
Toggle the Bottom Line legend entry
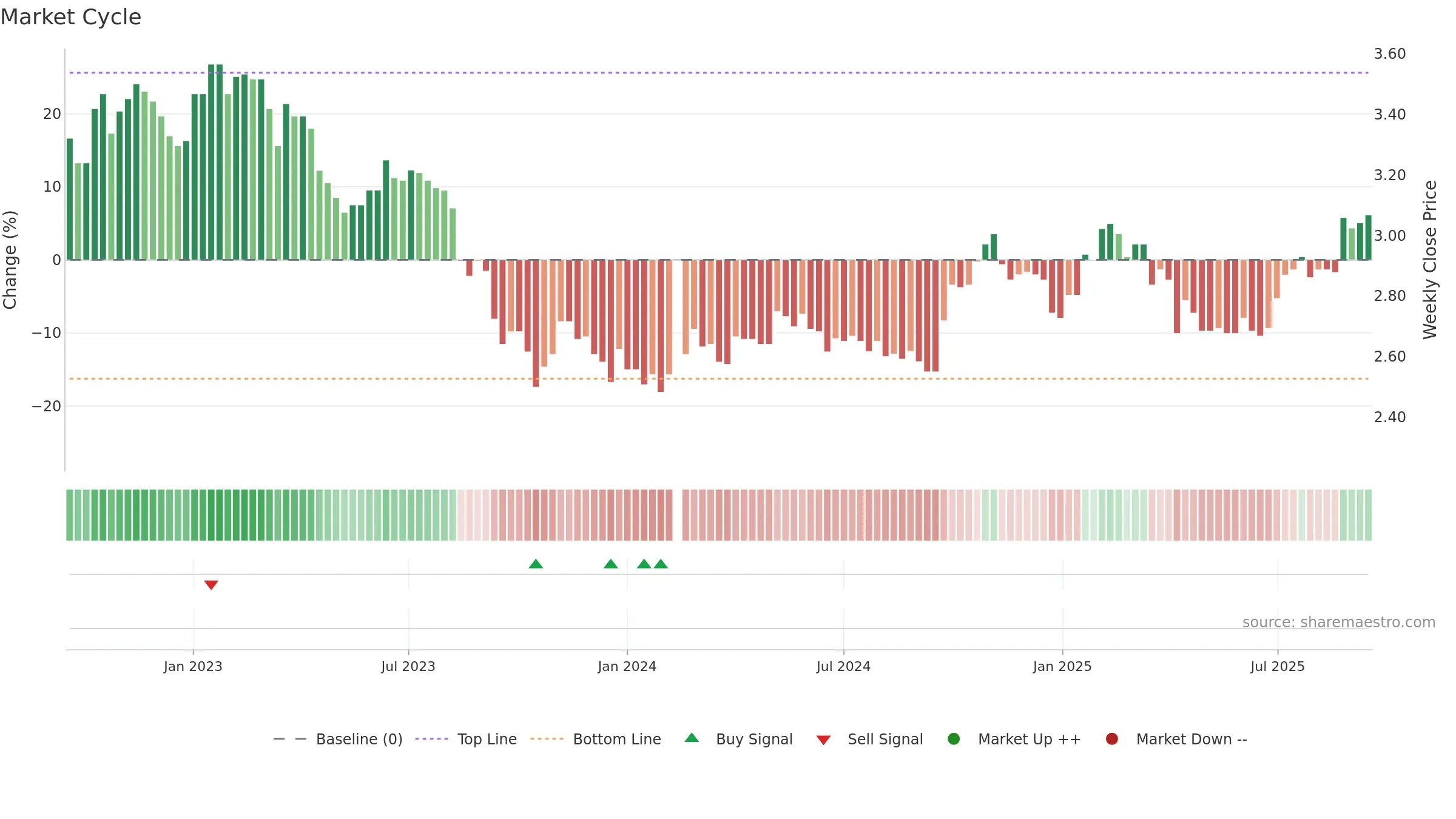point(596,739)
